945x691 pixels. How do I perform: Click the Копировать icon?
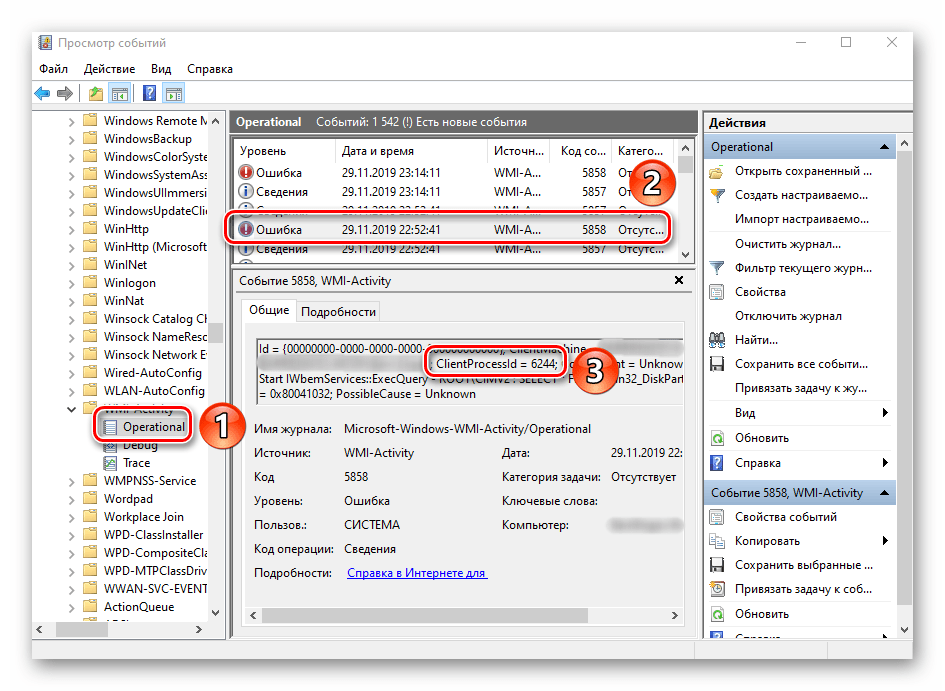[x=717, y=541]
